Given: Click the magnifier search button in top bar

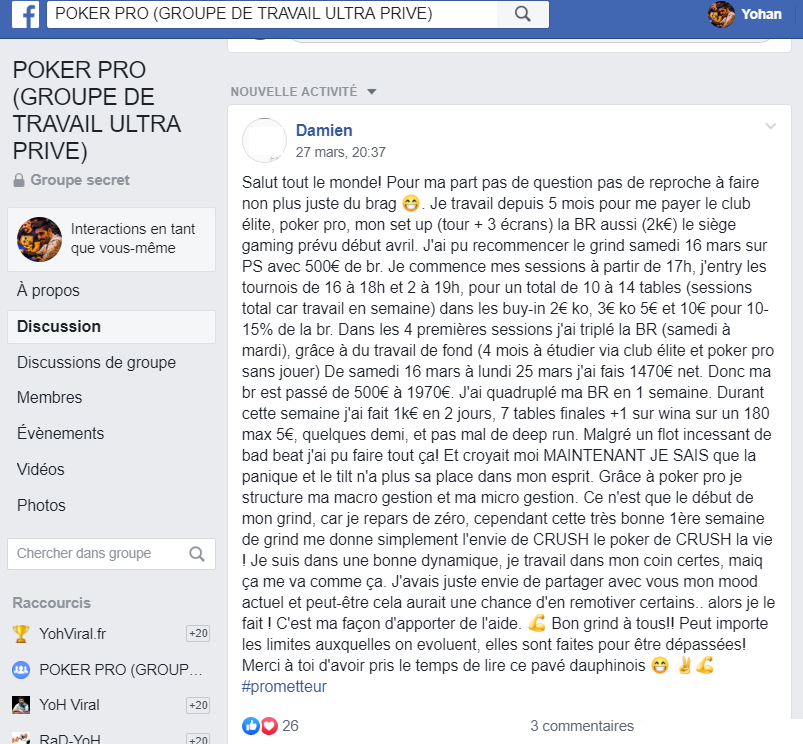Looking at the screenshot, I should tap(522, 14).
